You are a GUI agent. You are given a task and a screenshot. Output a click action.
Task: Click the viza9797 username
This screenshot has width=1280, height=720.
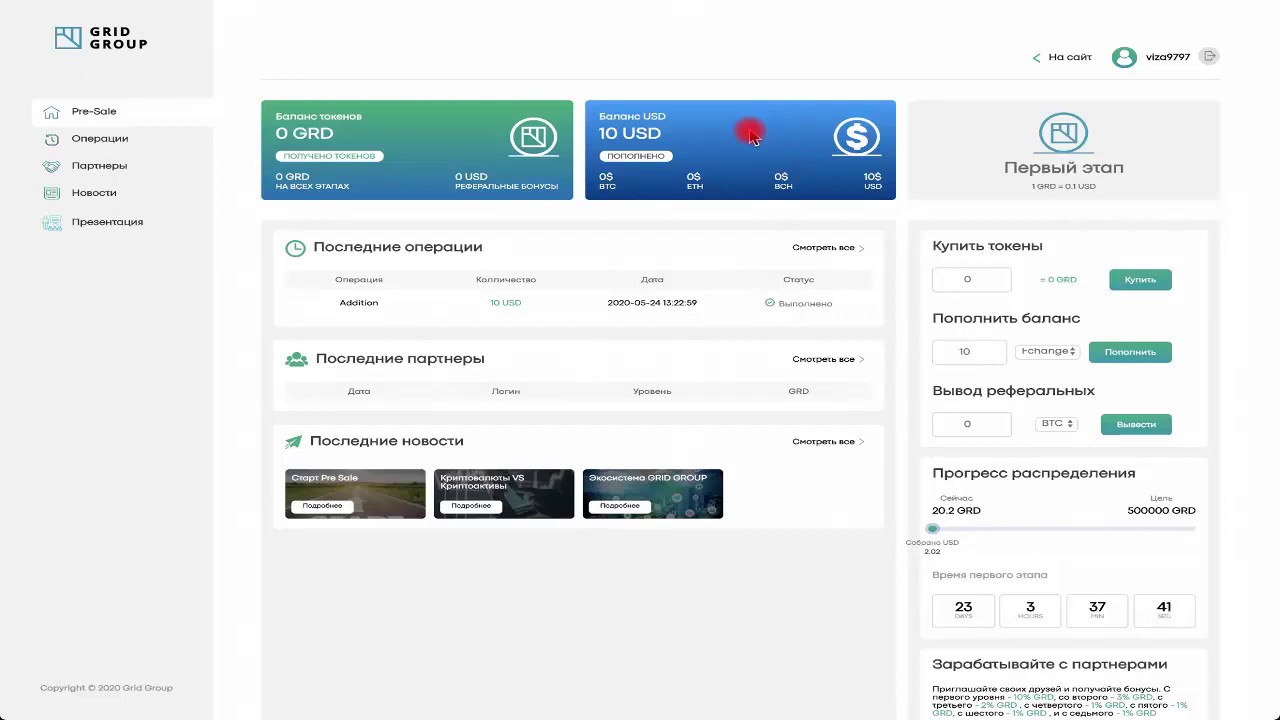[x=1168, y=57]
